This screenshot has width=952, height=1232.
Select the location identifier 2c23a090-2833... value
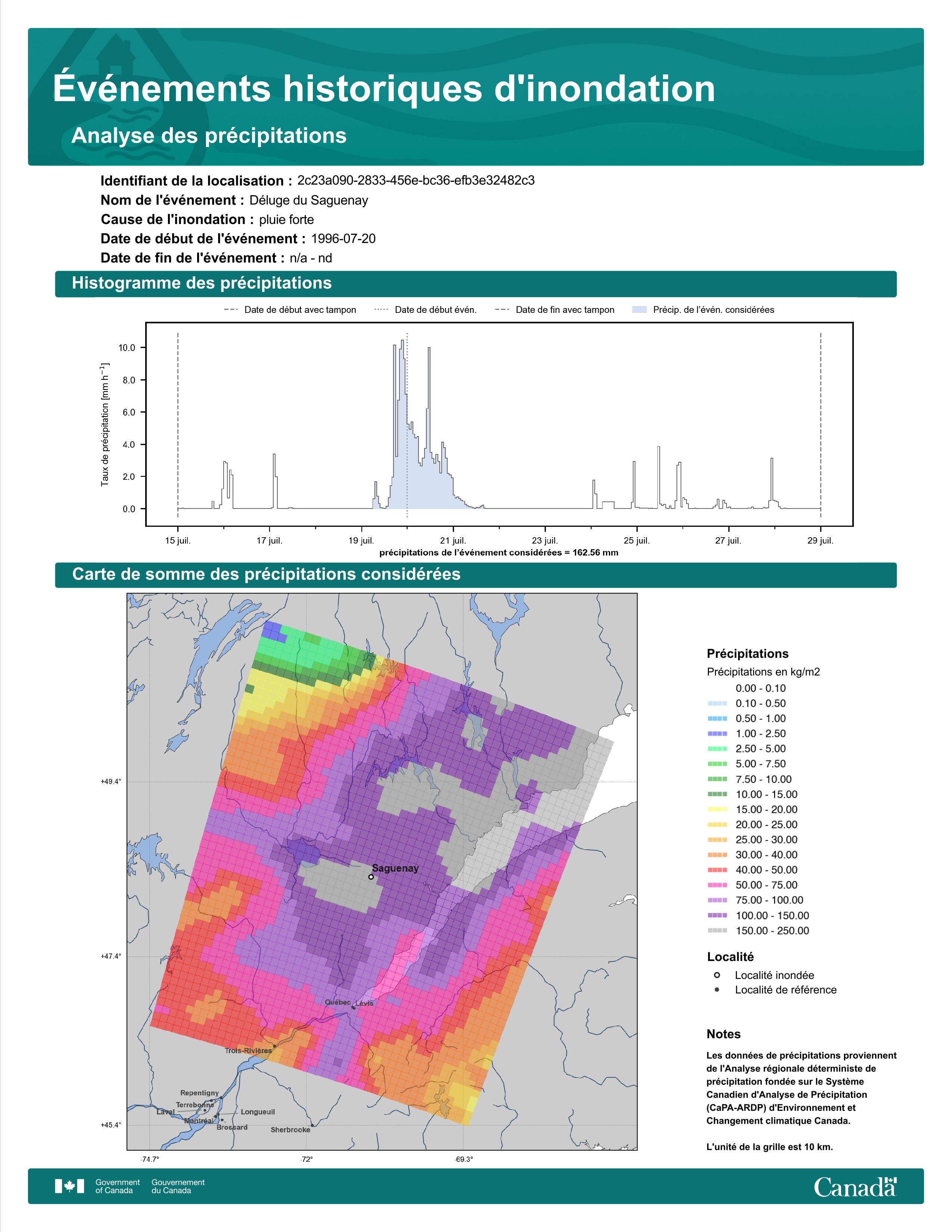(x=416, y=181)
